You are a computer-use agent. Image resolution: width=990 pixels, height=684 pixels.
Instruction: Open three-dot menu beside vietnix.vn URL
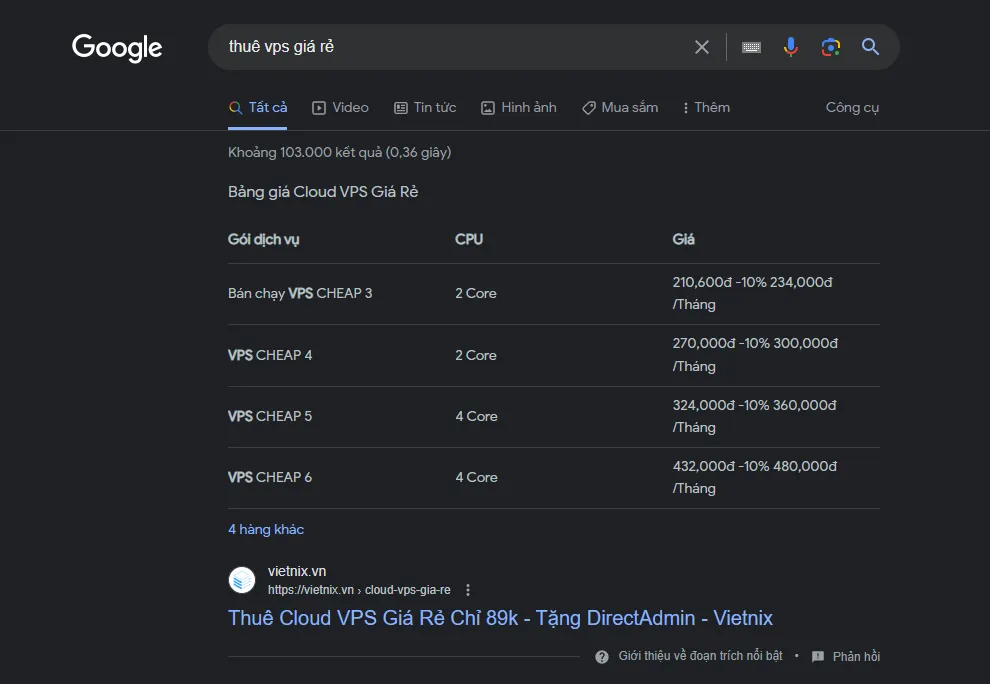pos(468,590)
